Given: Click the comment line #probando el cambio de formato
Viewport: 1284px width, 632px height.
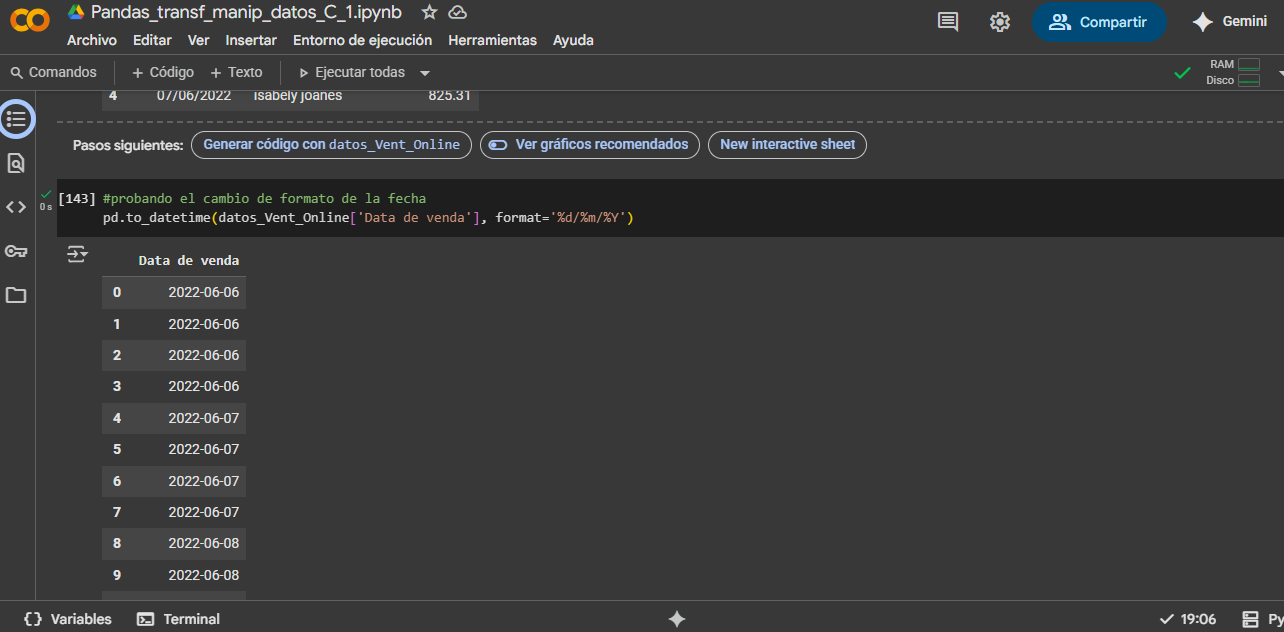Looking at the screenshot, I should click(264, 198).
